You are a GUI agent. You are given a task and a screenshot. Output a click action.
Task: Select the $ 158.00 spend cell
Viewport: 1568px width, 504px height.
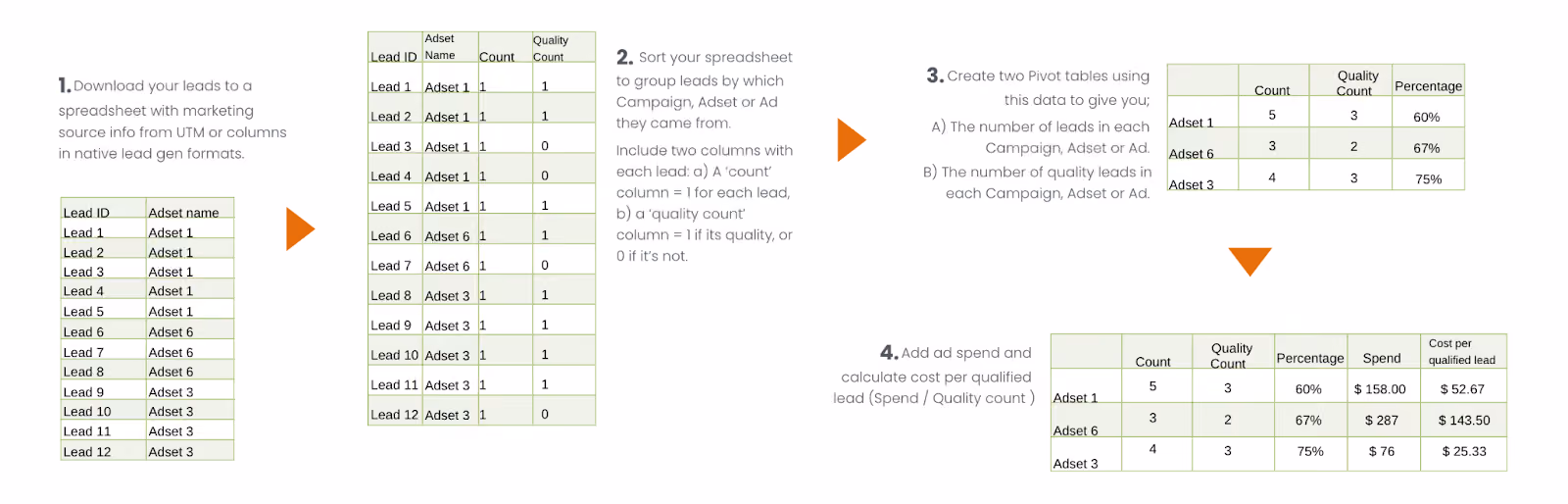(1380, 389)
